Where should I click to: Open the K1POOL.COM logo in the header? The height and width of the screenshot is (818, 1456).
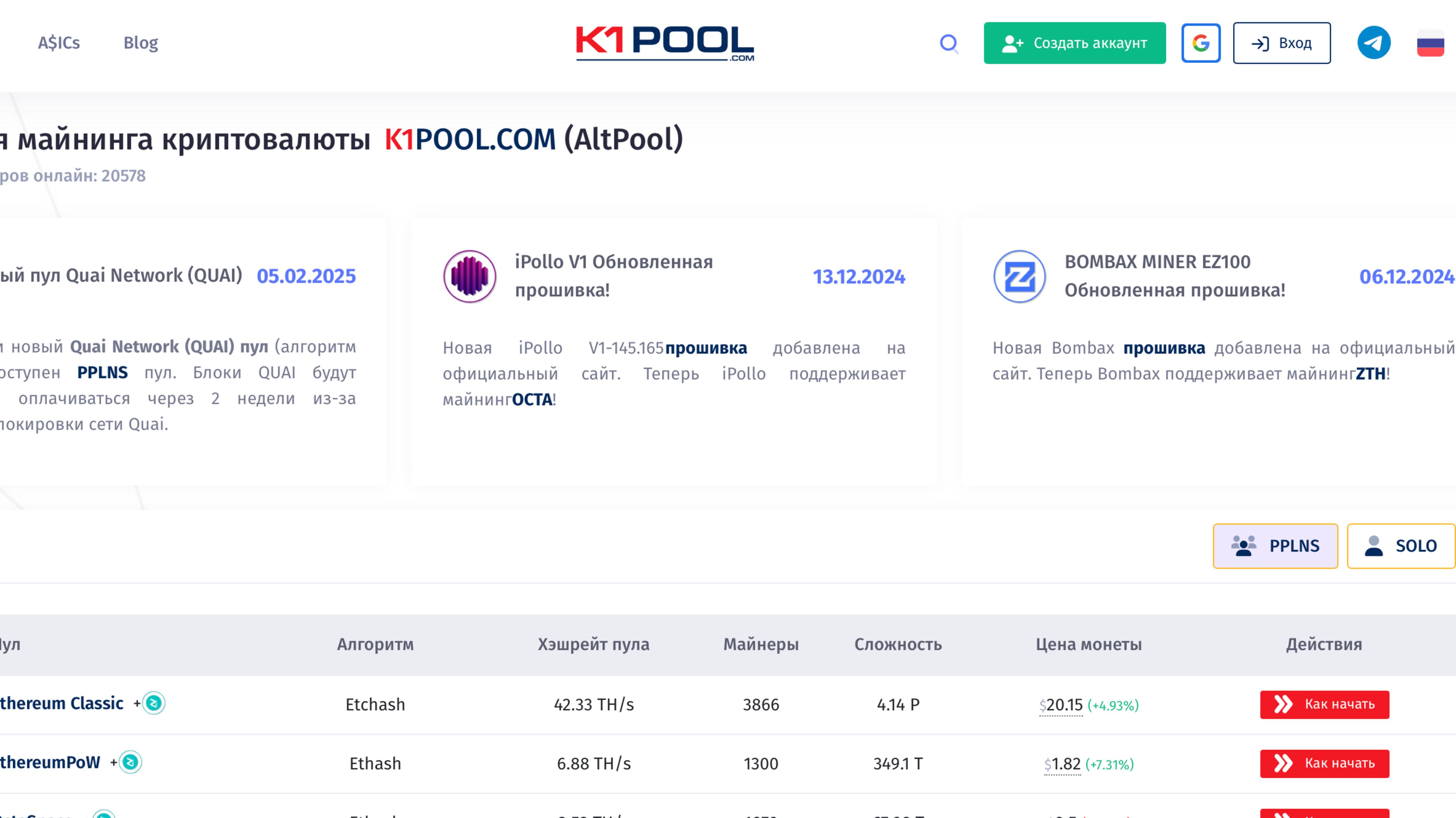coord(665,43)
